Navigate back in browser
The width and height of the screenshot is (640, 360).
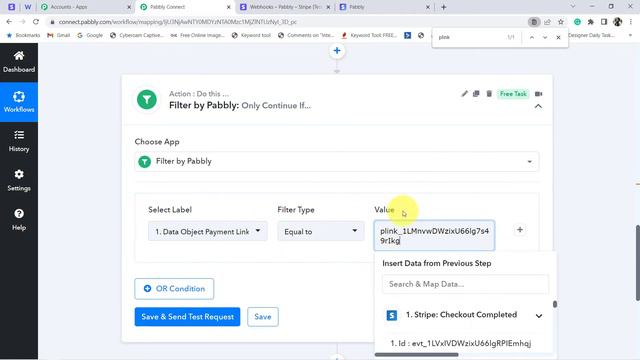tap(9, 22)
